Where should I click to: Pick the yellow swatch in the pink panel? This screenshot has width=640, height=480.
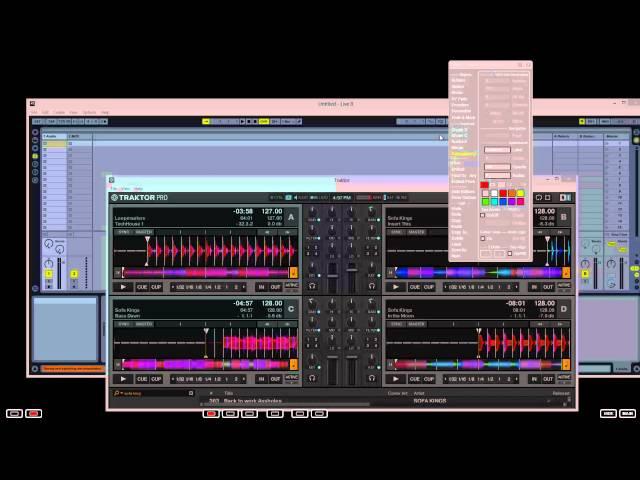520,193
